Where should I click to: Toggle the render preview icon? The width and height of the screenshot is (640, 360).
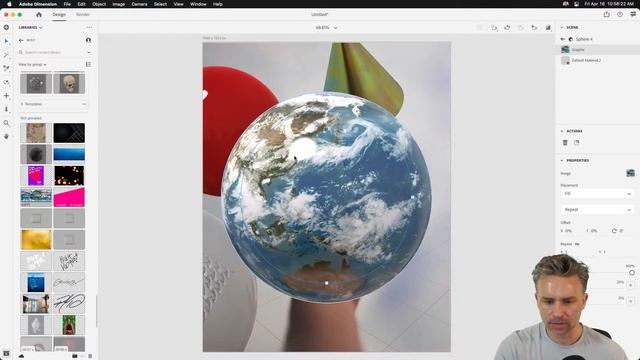coord(548,28)
